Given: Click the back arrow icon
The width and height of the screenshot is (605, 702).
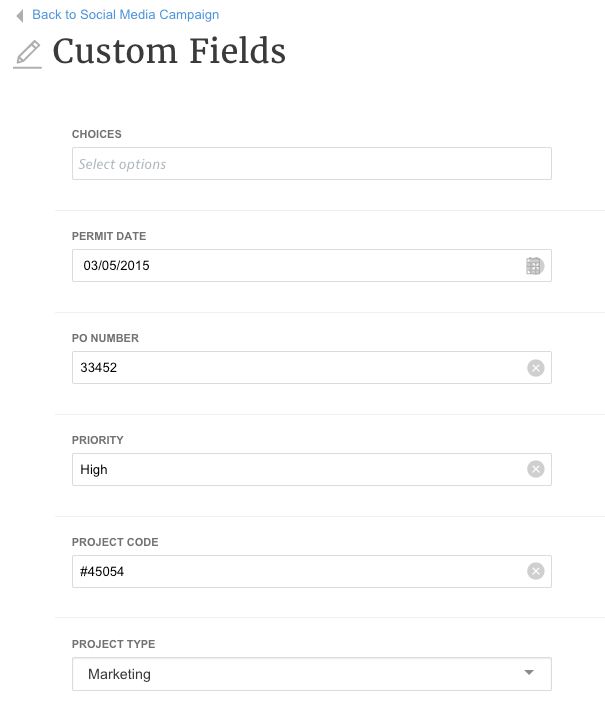Looking at the screenshot, I should pyautogui.click(x=20, y=16).
